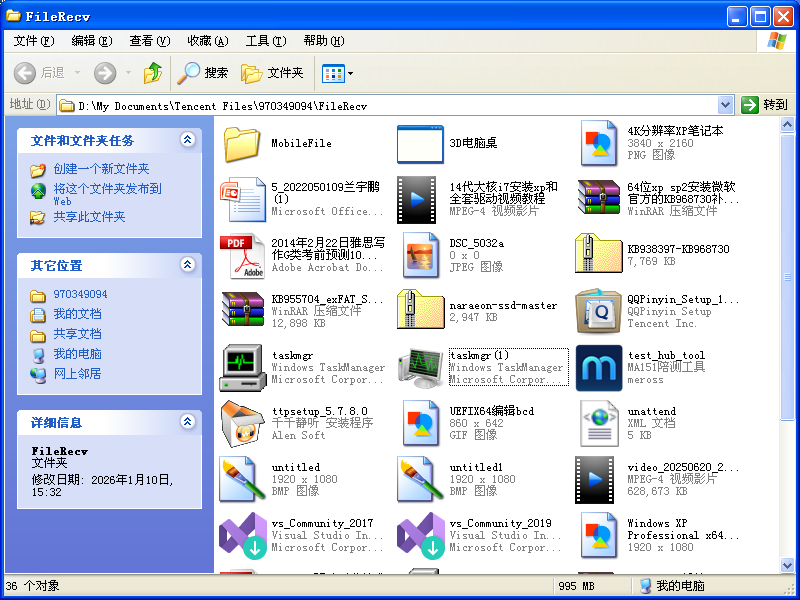This screenshot has width=800, height=600.
Task: Open the 查看(V) menu
Action: coord(149,41)
